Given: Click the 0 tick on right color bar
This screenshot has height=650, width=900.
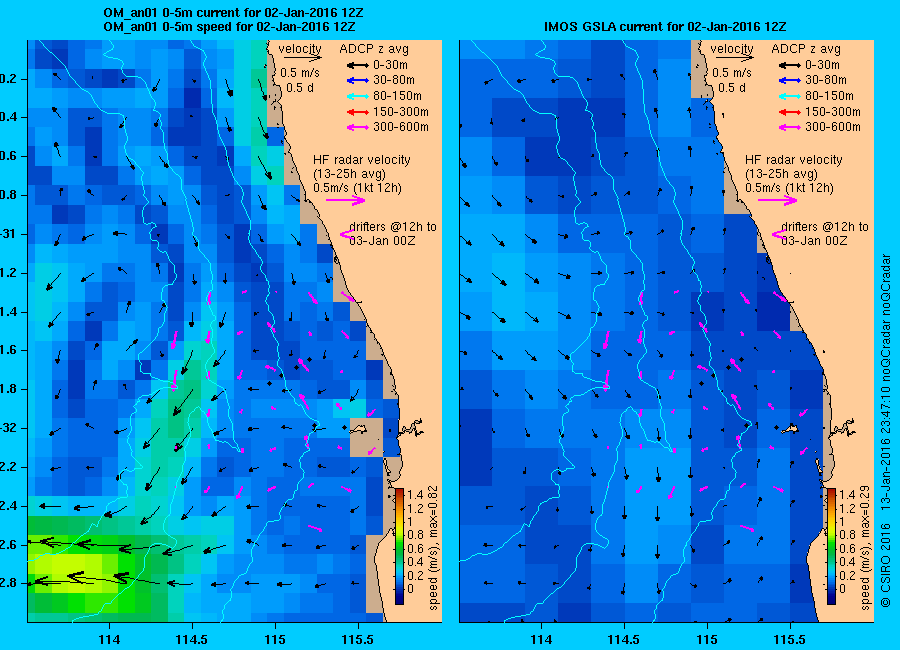Looking at the screenshot, I should 842,589.
